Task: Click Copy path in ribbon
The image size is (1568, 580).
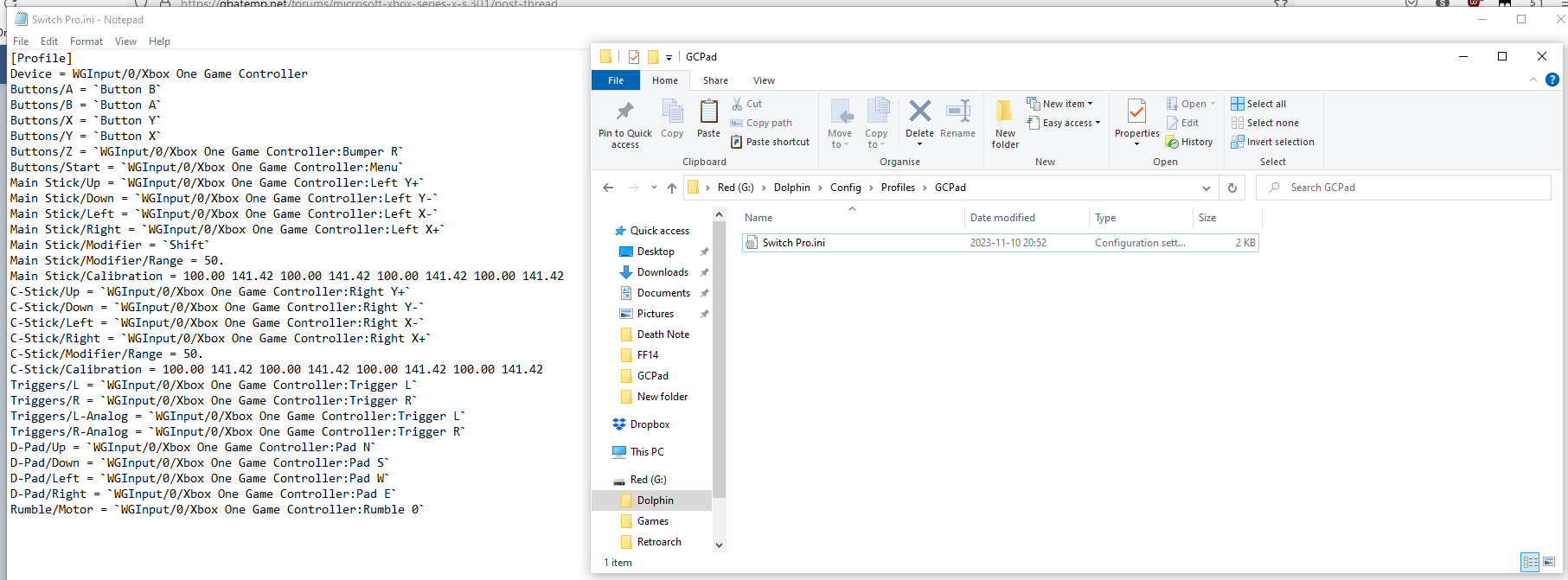Action: 761,123
